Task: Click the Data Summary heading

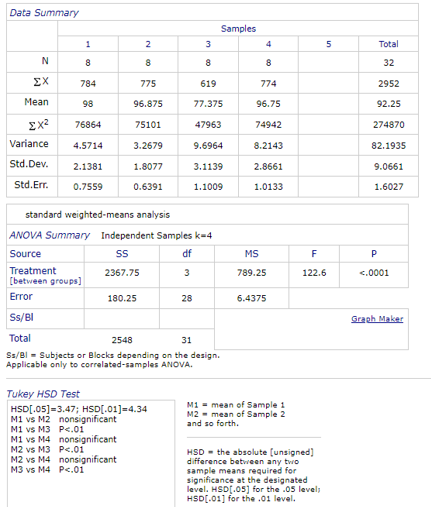Action: point(44,13)
